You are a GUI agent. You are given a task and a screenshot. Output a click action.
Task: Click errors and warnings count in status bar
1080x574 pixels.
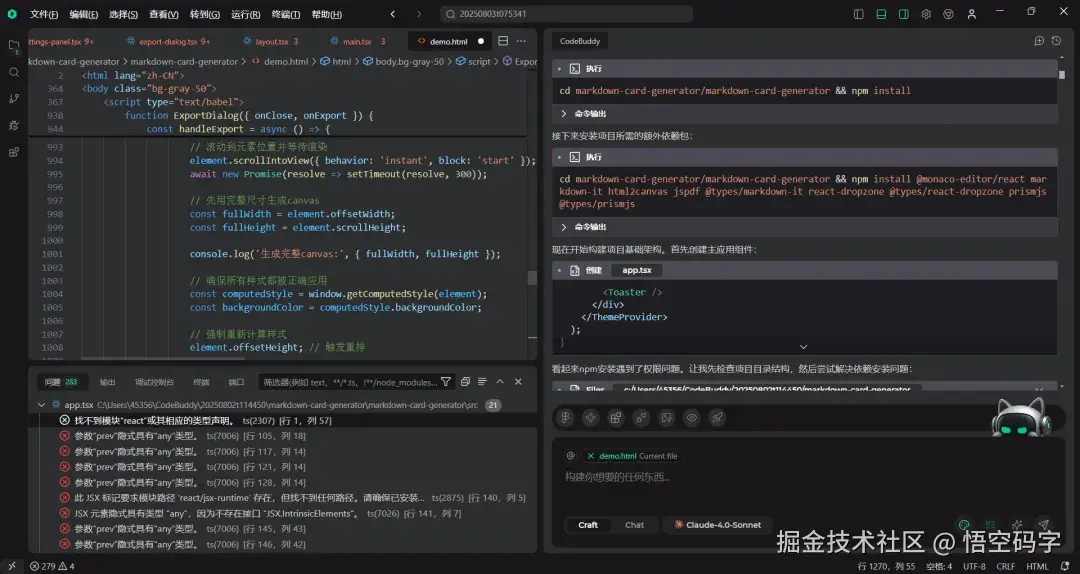coord(52,566)
